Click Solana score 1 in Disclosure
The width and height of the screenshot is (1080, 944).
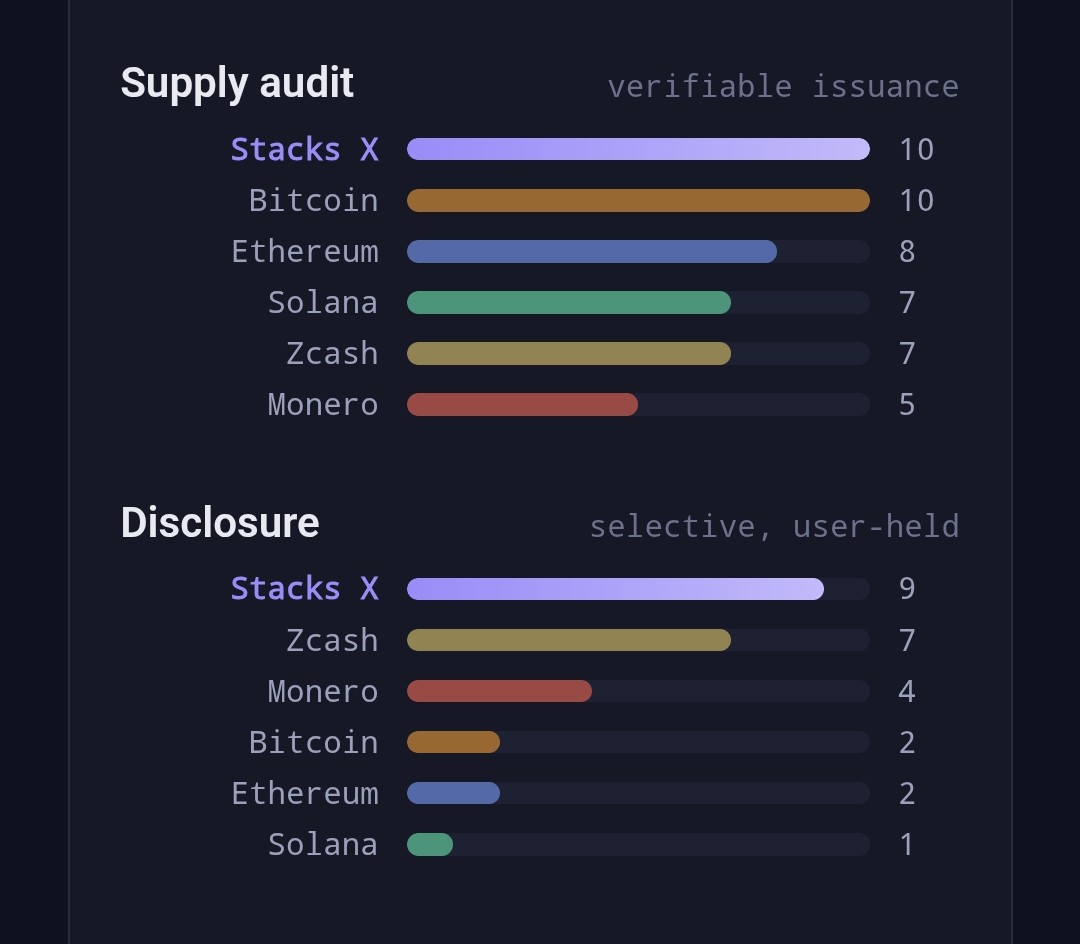907,844
